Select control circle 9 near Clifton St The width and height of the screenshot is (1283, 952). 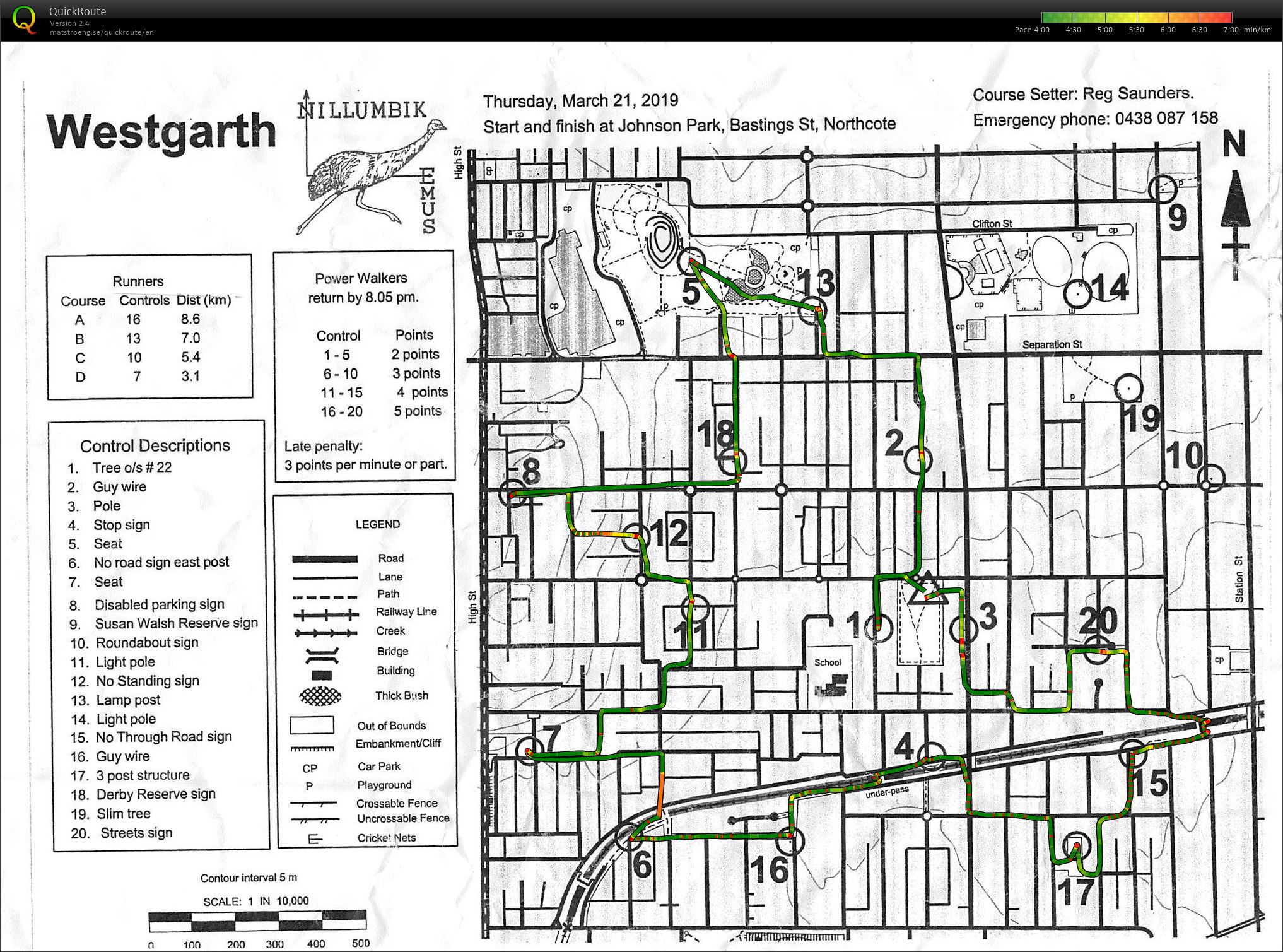pyautogui.click(x=1163, y=188)
